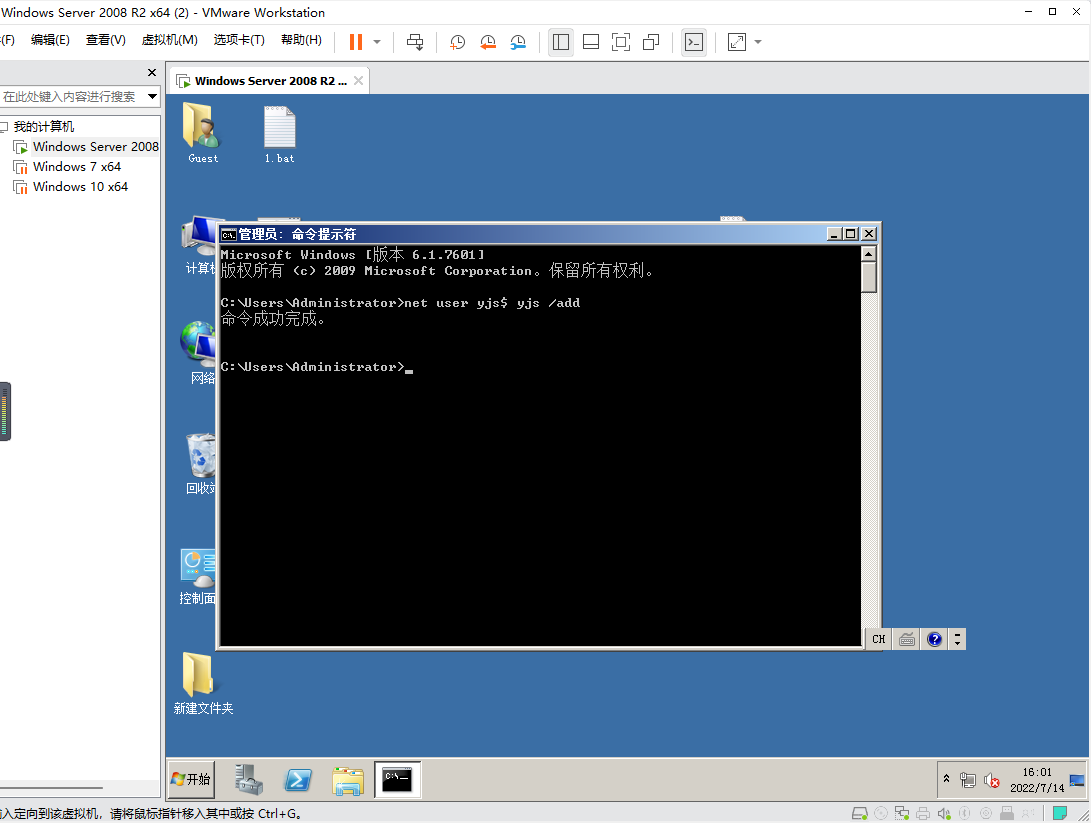Show the console view
Screen dimensions: 1091x823
click(x=694, y=42)
